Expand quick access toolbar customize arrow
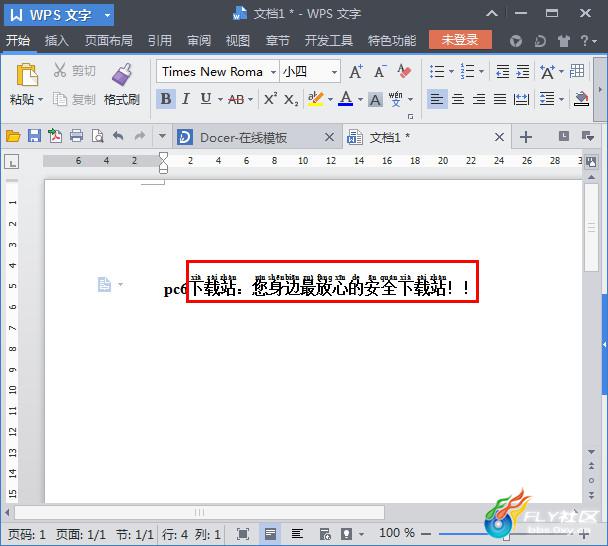608x546 pixels. [x=162, y=136]
